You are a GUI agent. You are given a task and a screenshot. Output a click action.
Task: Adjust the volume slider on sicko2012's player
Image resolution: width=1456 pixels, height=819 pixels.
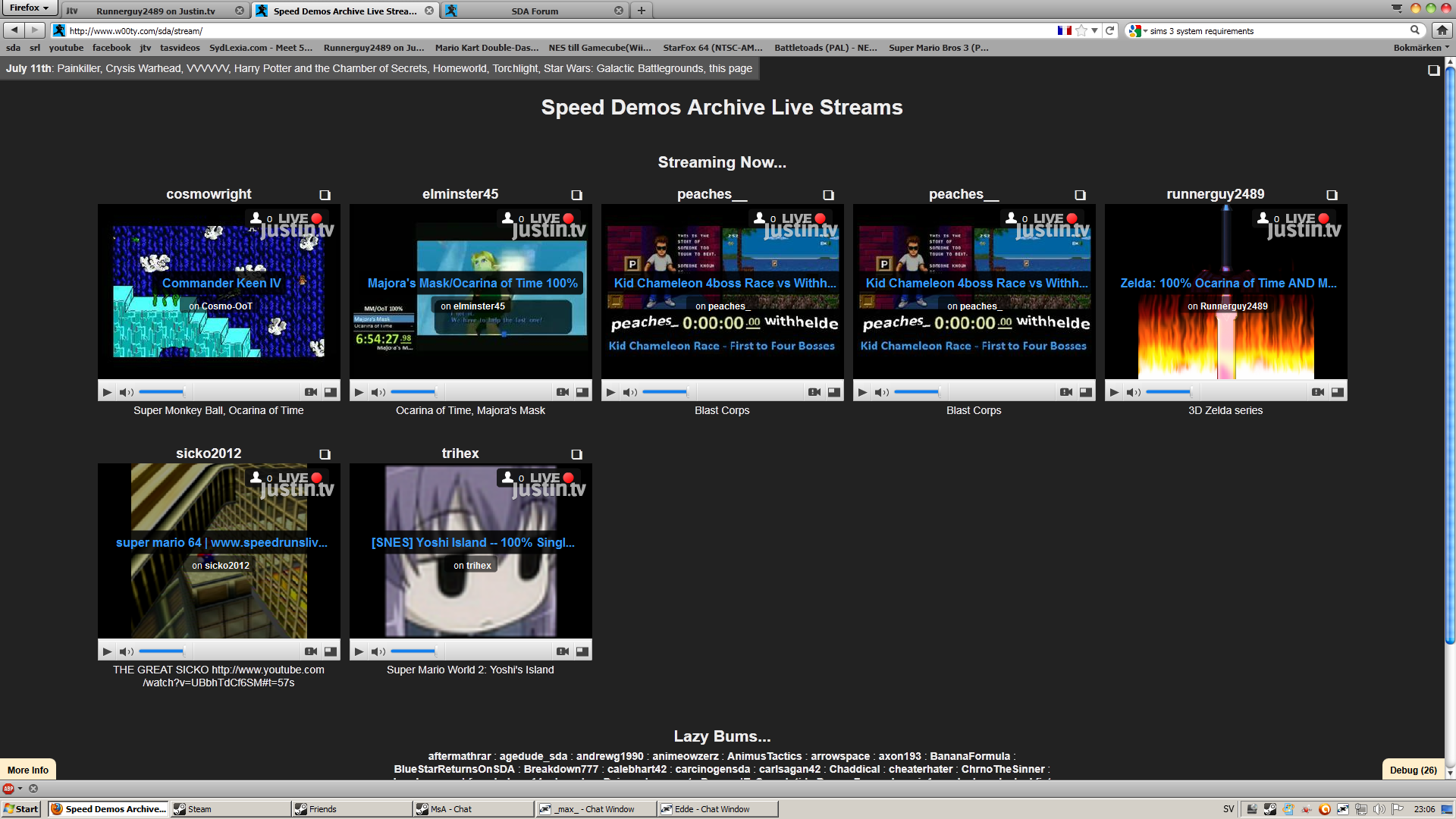point(162,651)
